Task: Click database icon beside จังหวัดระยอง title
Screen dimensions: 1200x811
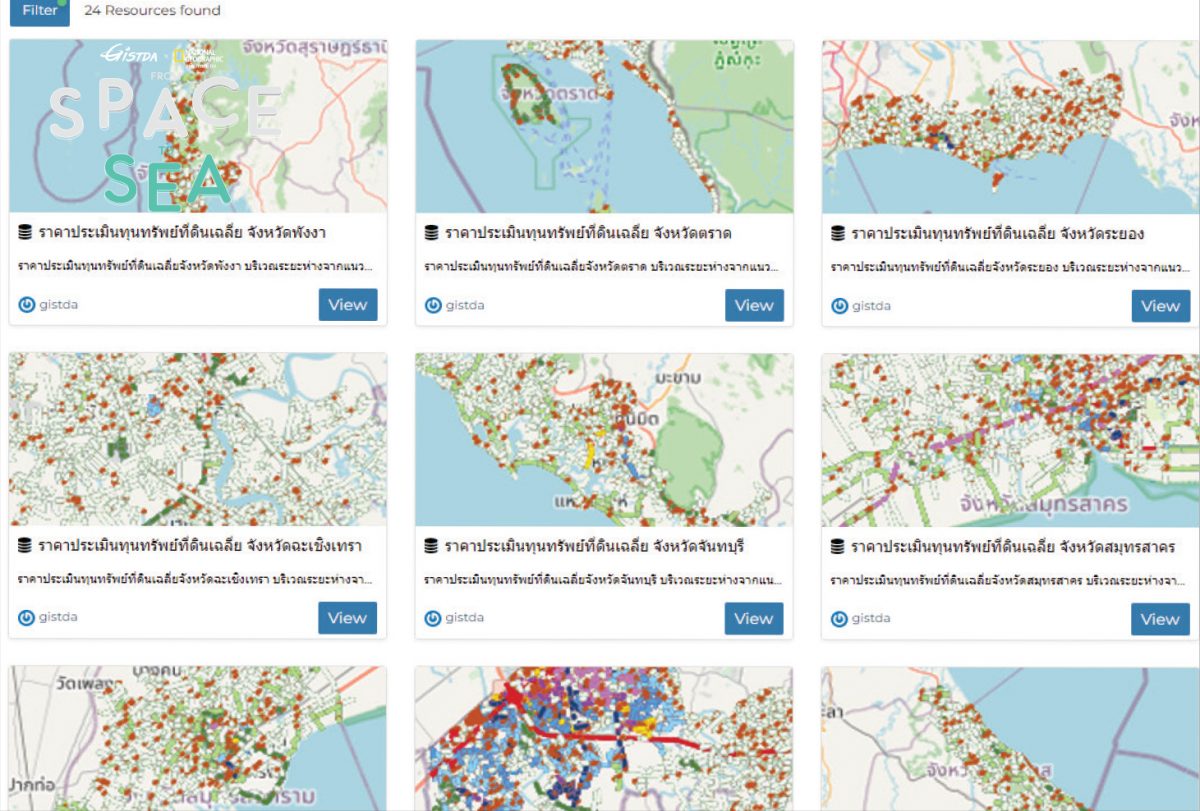Action: click(x=838, y=233)
